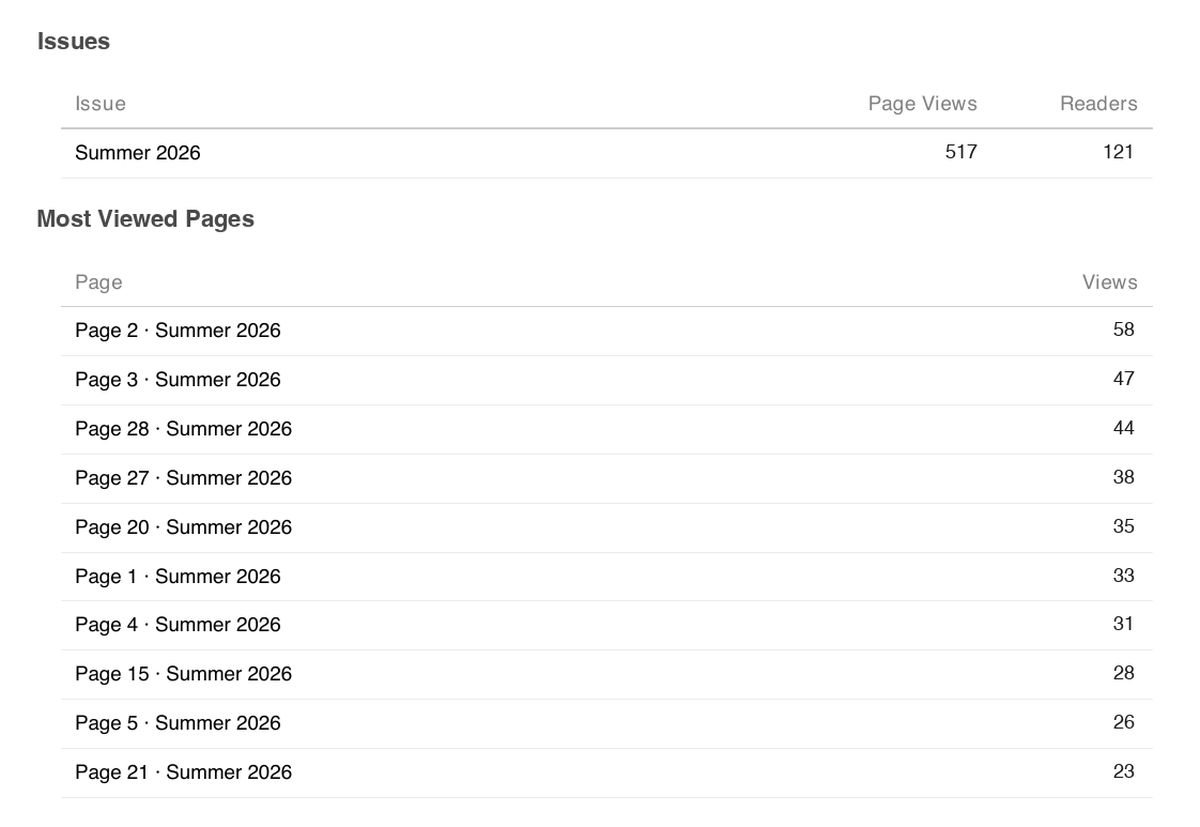The image size is (1200, 827).
Task: Open Page 28 · Summer 2026 row
Action: click(606, 429)
